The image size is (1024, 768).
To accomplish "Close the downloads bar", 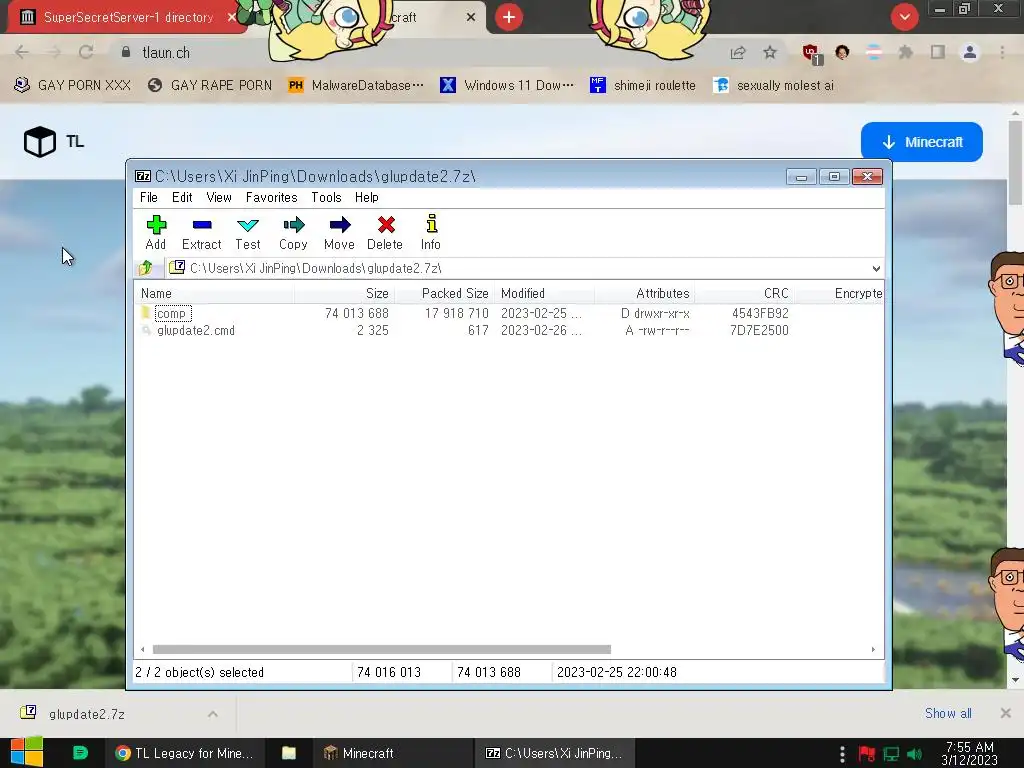I will [1006, 713].
